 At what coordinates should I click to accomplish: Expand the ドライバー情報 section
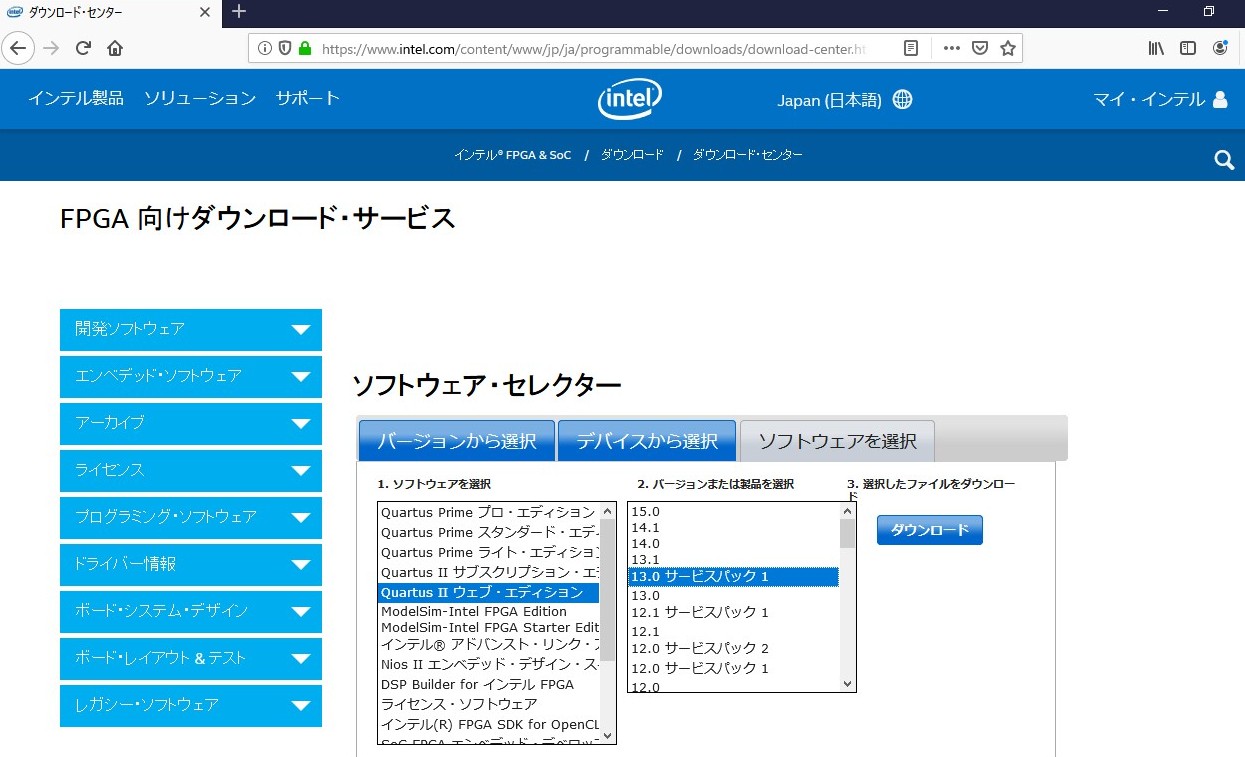191,564
